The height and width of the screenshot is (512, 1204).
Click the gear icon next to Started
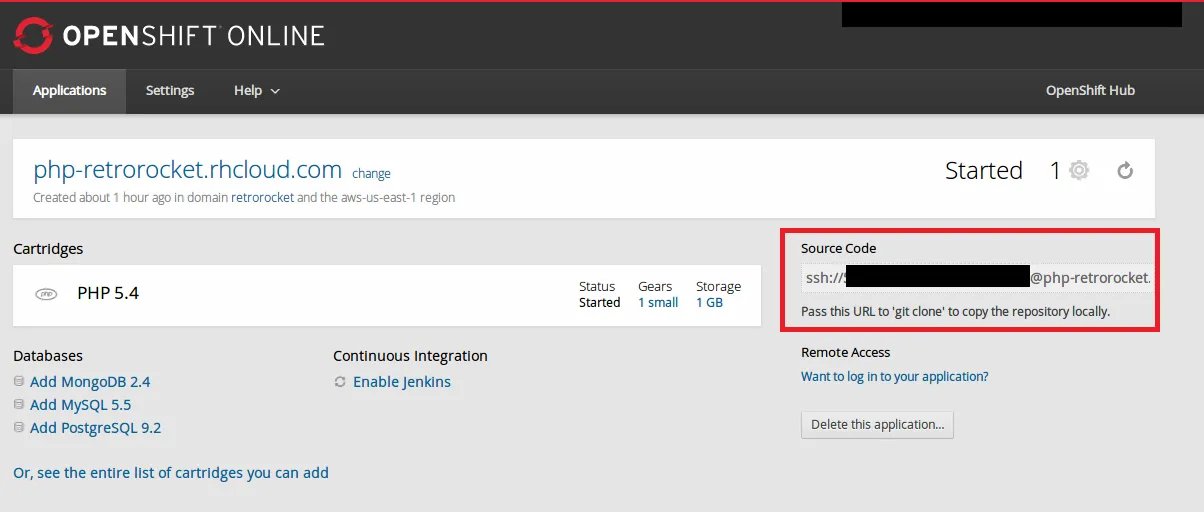tap(1078, 171)
